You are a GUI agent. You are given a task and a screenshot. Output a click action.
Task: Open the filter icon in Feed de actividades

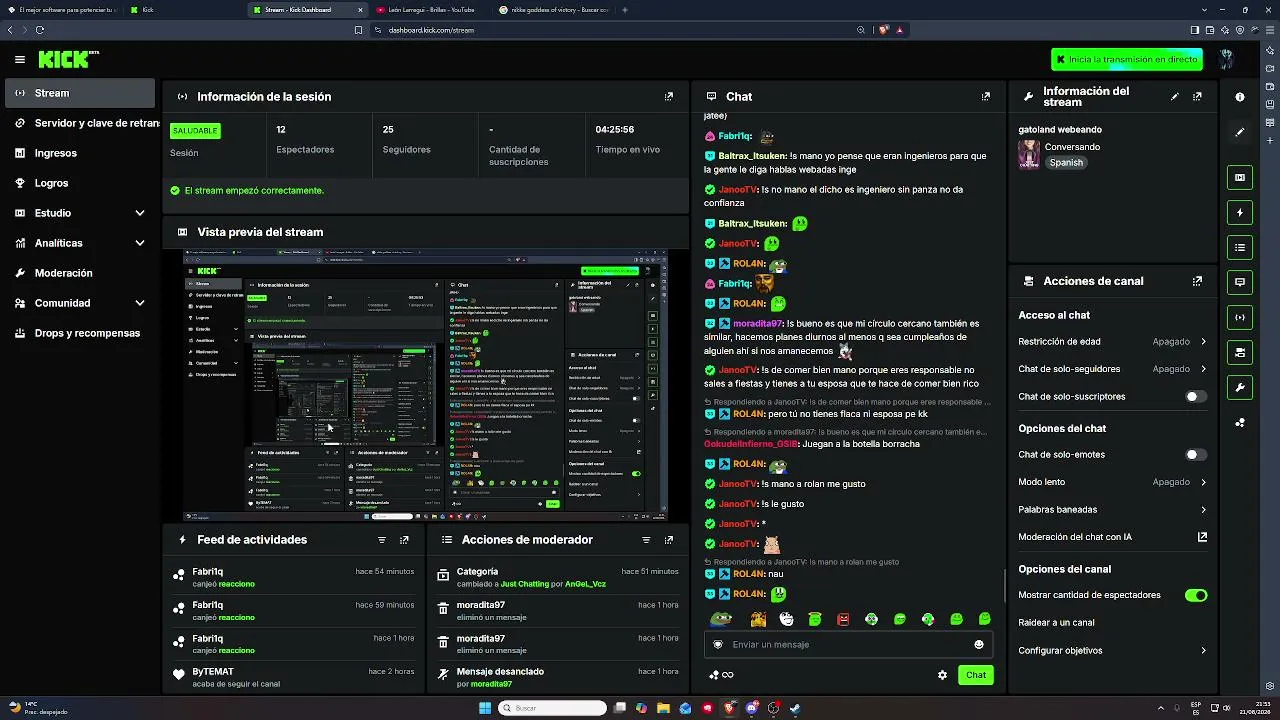[382, 540]
